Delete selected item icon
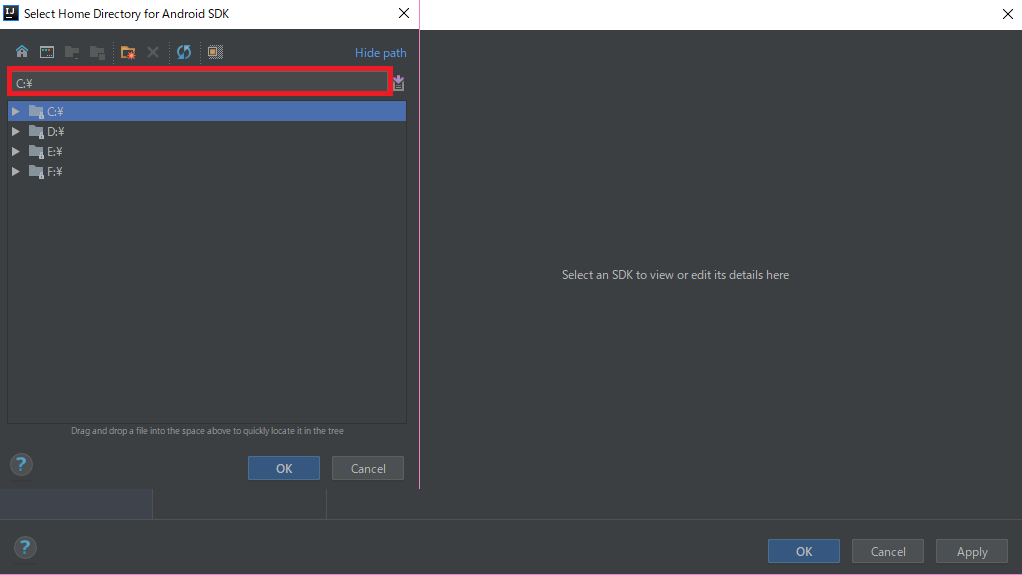The width and height of the screenshot is (1022, 575). point(153,52)
